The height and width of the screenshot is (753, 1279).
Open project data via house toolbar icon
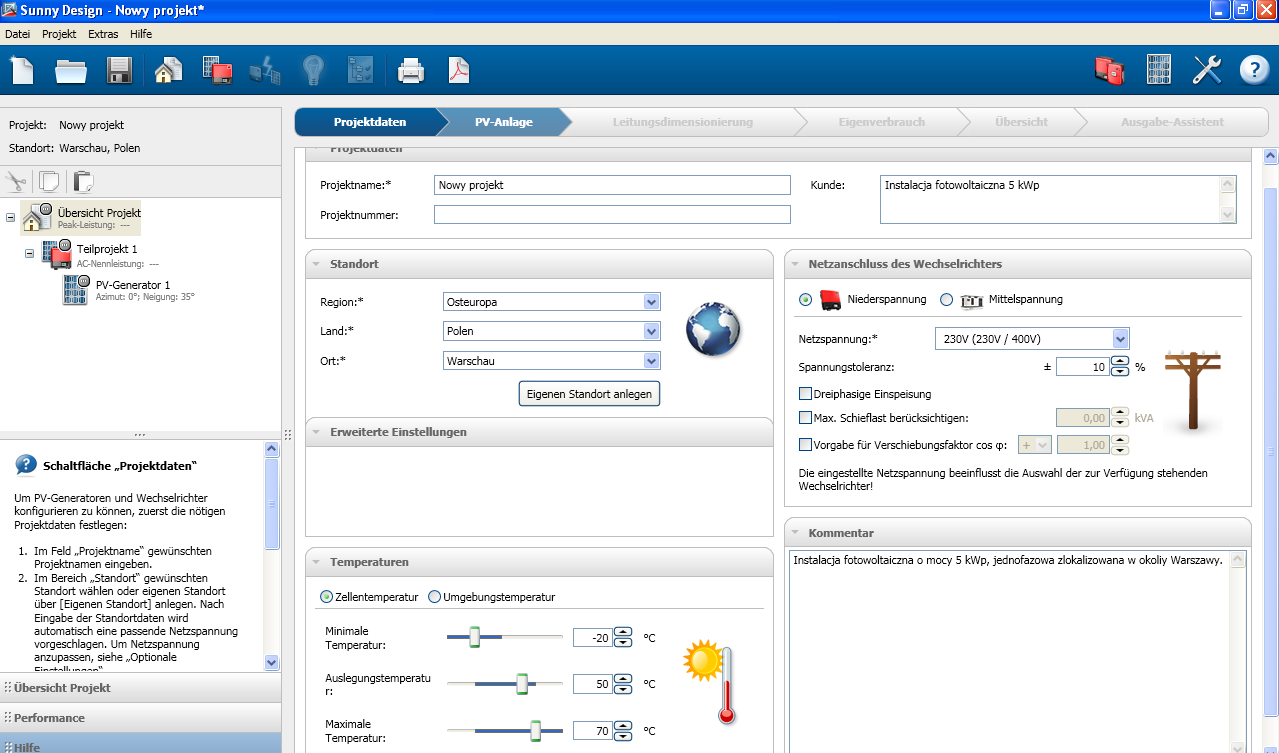tap(169, 70)
